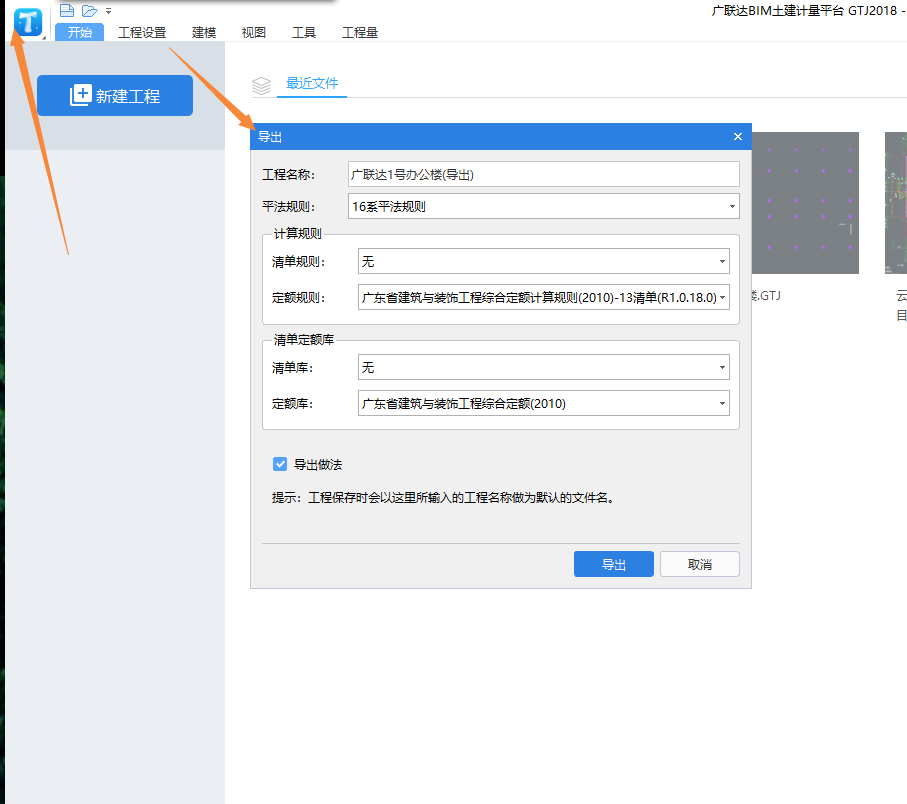907x804 pixels.
Task: Open the 工程量 ribbon tab
Action: point(360,32)
